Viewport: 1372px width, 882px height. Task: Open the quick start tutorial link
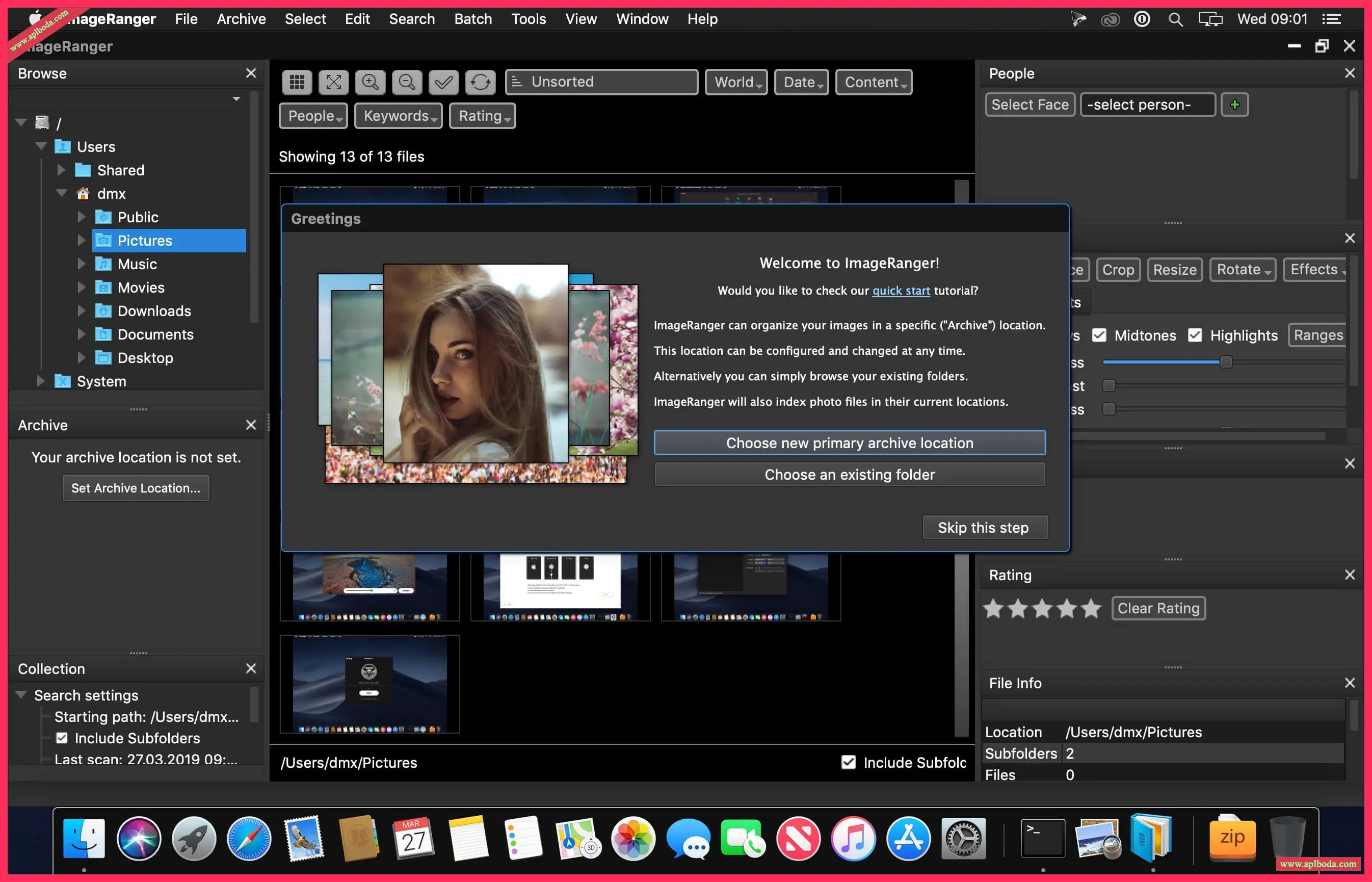[x=901, y=291]
